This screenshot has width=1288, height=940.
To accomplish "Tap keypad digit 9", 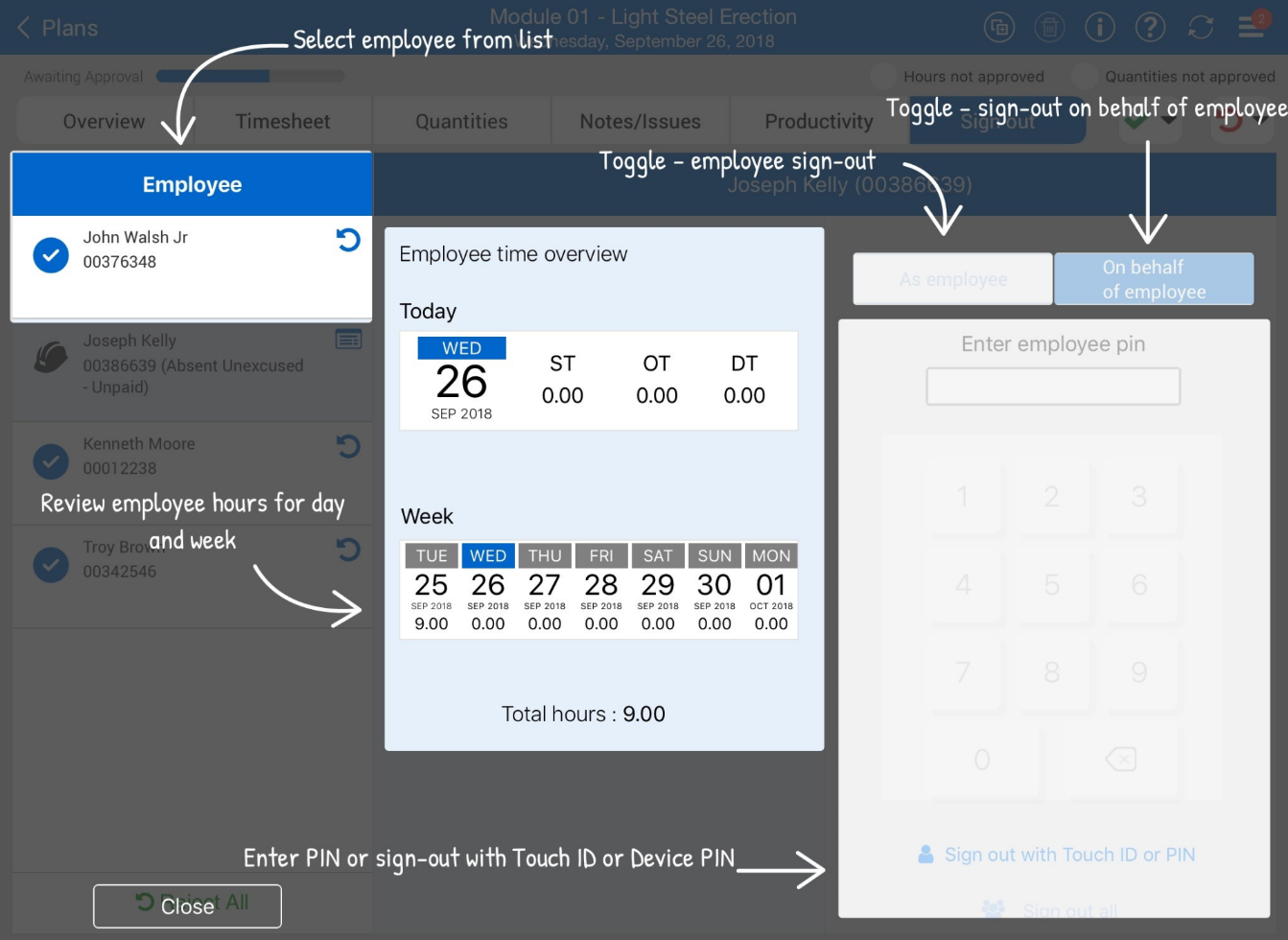I will (1138, 672).
